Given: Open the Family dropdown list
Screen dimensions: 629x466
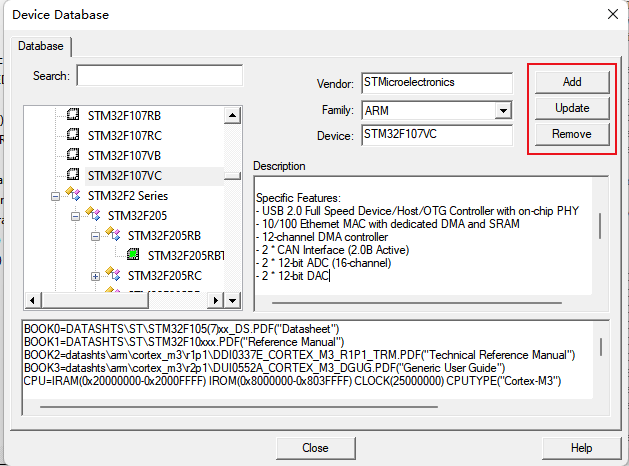Looking at the screenshot, I should coord(503,109).
